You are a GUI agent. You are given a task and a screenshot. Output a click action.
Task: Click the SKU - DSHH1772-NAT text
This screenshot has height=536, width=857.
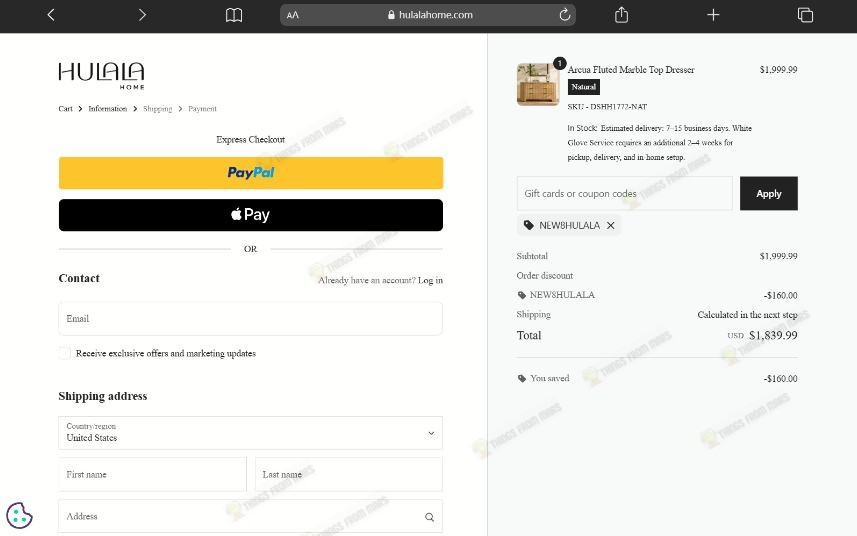tap(607, 107)
